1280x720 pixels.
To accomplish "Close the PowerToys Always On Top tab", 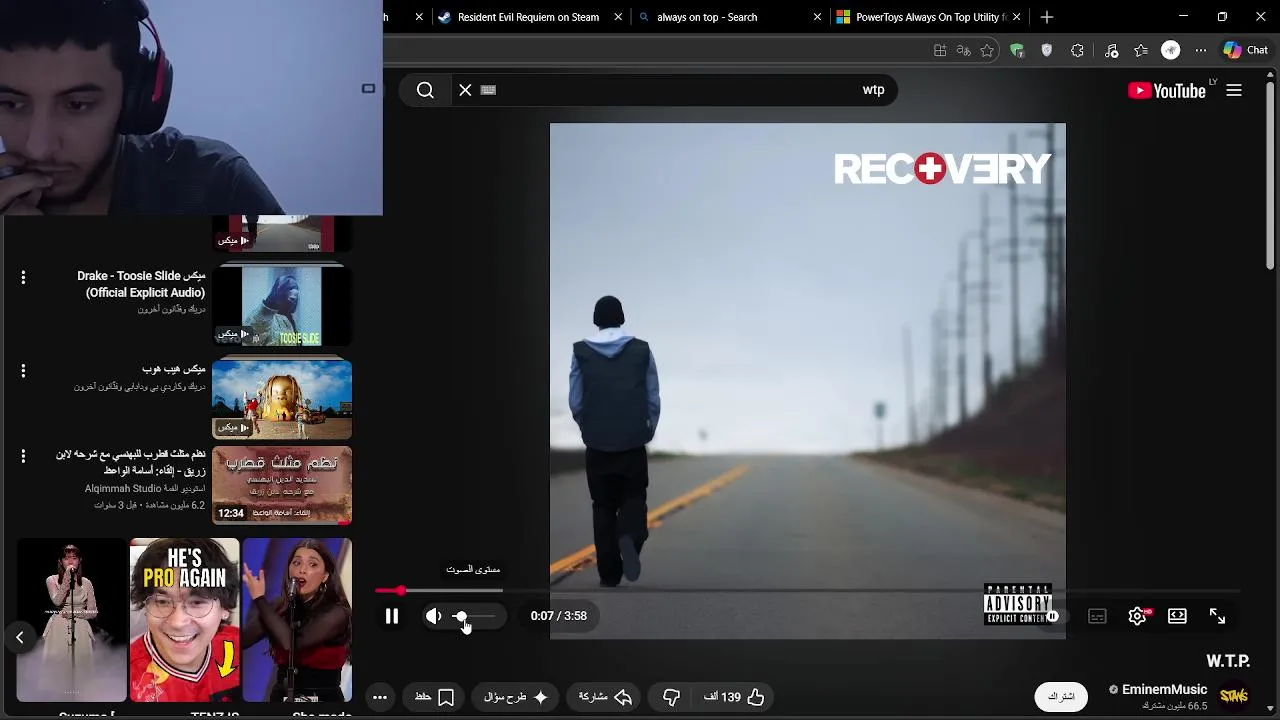I will pyautogui.click(x=1016, y=17).
